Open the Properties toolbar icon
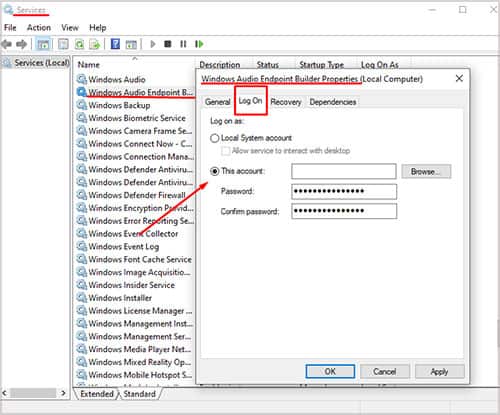The width and height of the screenshot is (500, 415). pos(63,44)
